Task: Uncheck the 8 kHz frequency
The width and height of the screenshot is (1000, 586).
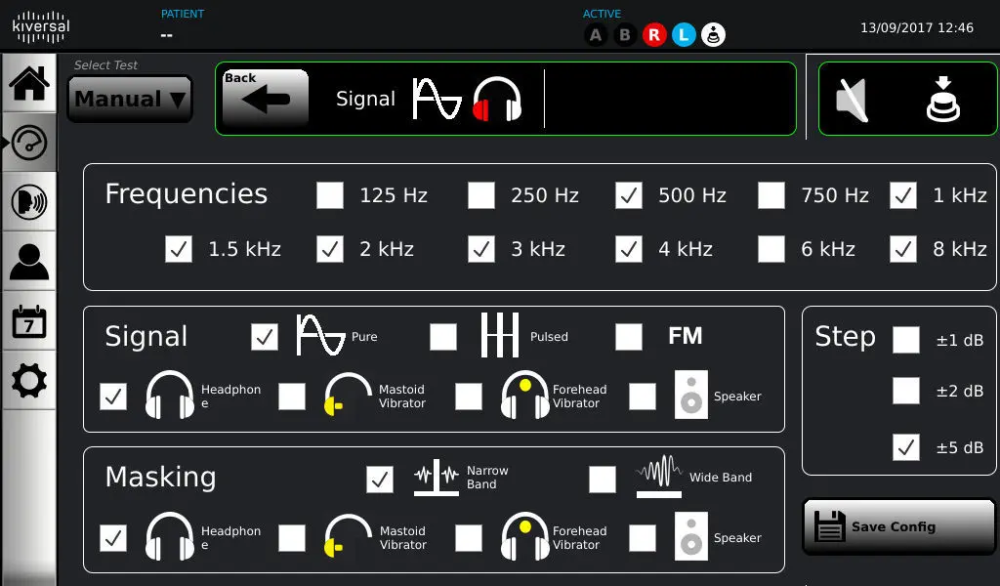Action: point(904,249)
